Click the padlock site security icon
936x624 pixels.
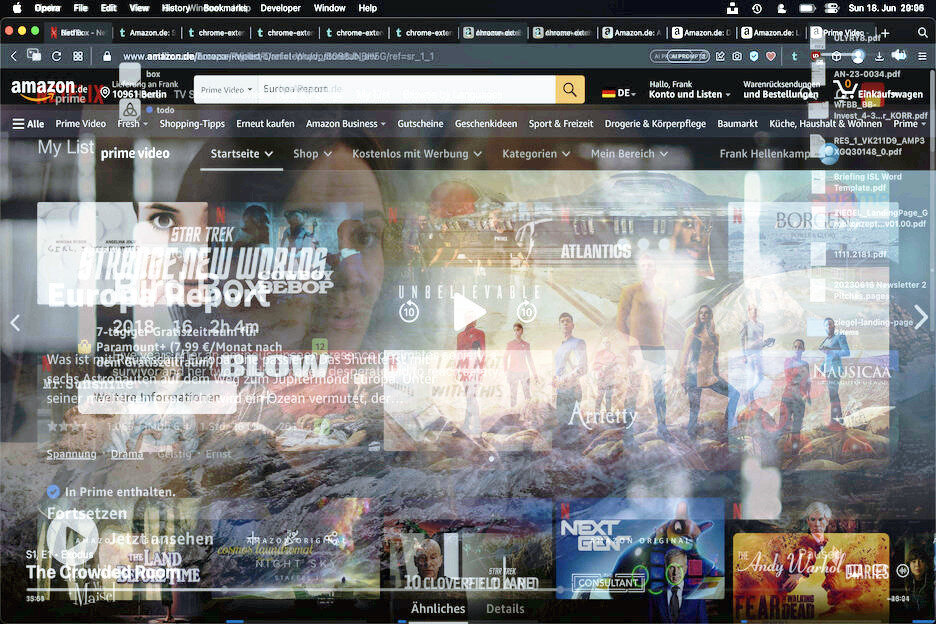107,56
